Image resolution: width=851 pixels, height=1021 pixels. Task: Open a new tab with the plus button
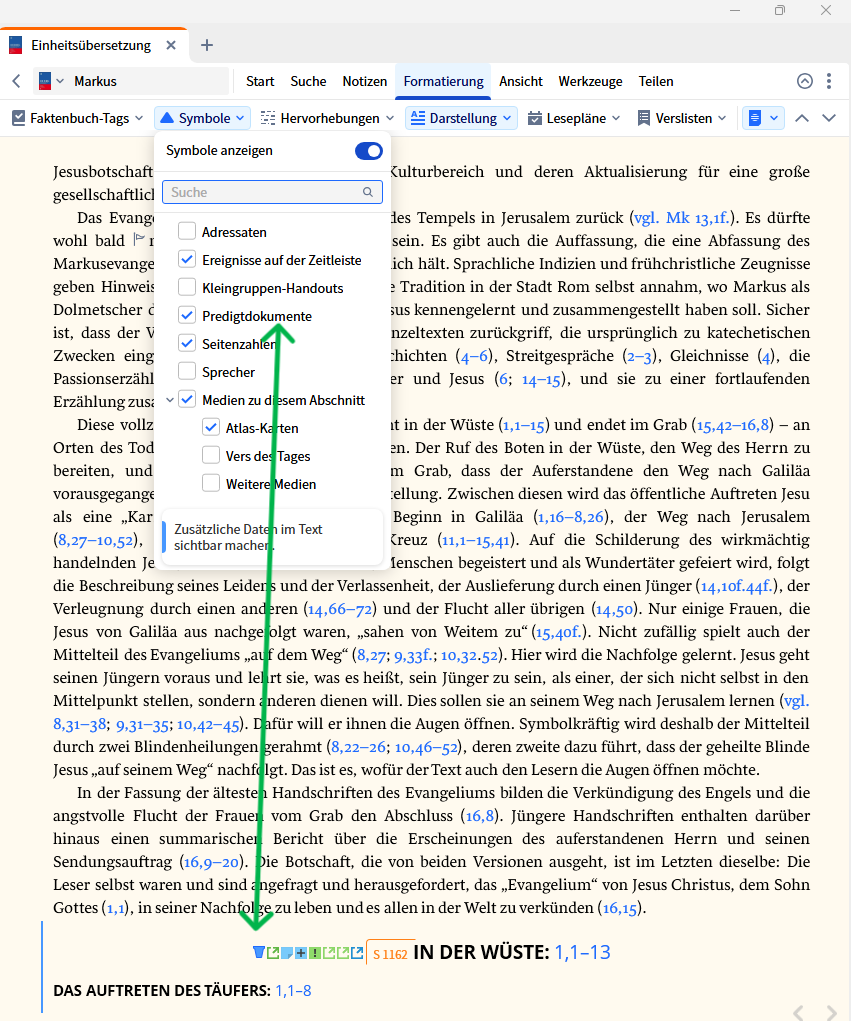pyautogui.click(x=206, y=45)
